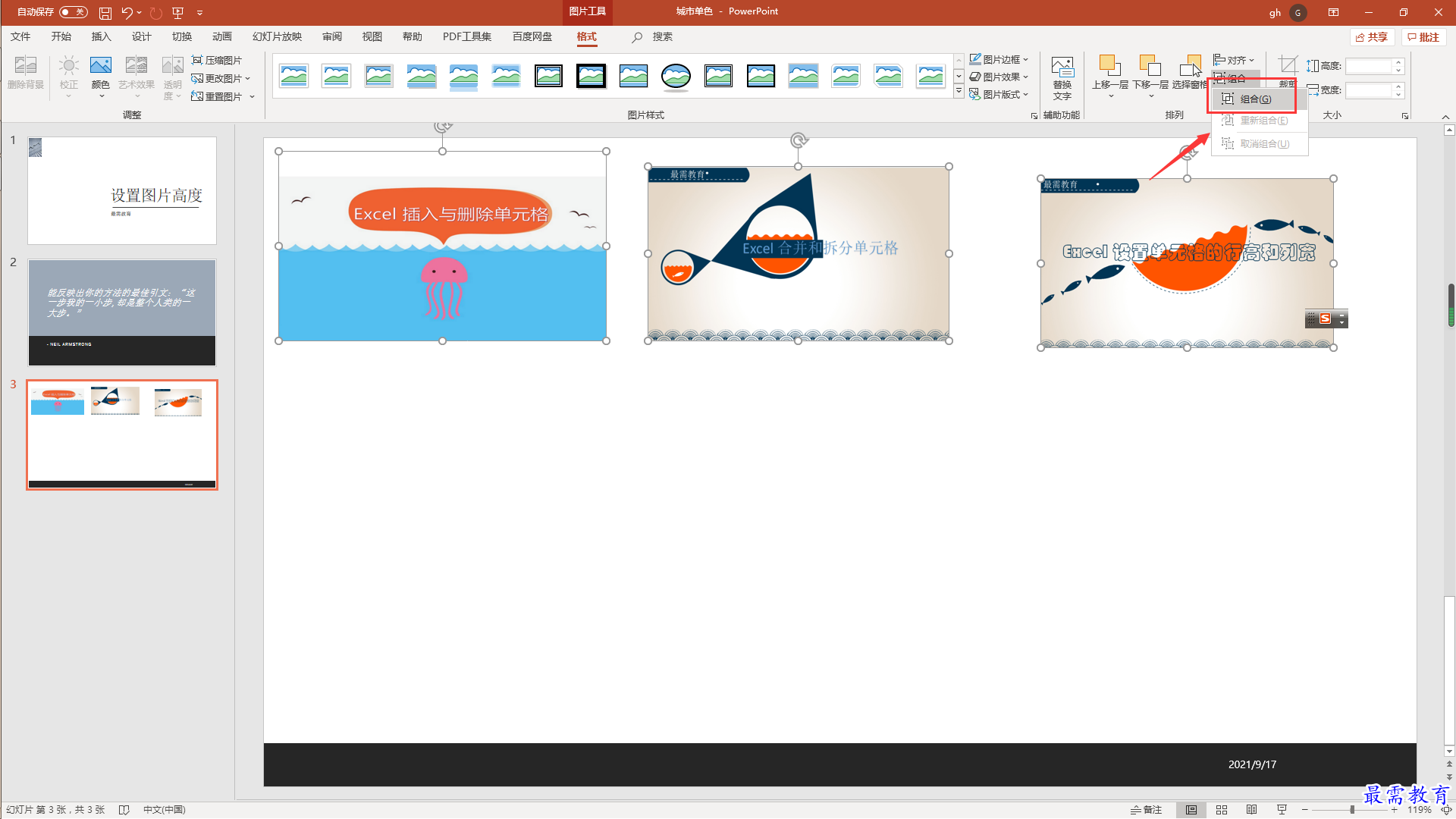This screenshot has width=1456, height=819.
Task: Expand Reset Picture (重置图片) dropdown arrow
Action: pos(252,96)
